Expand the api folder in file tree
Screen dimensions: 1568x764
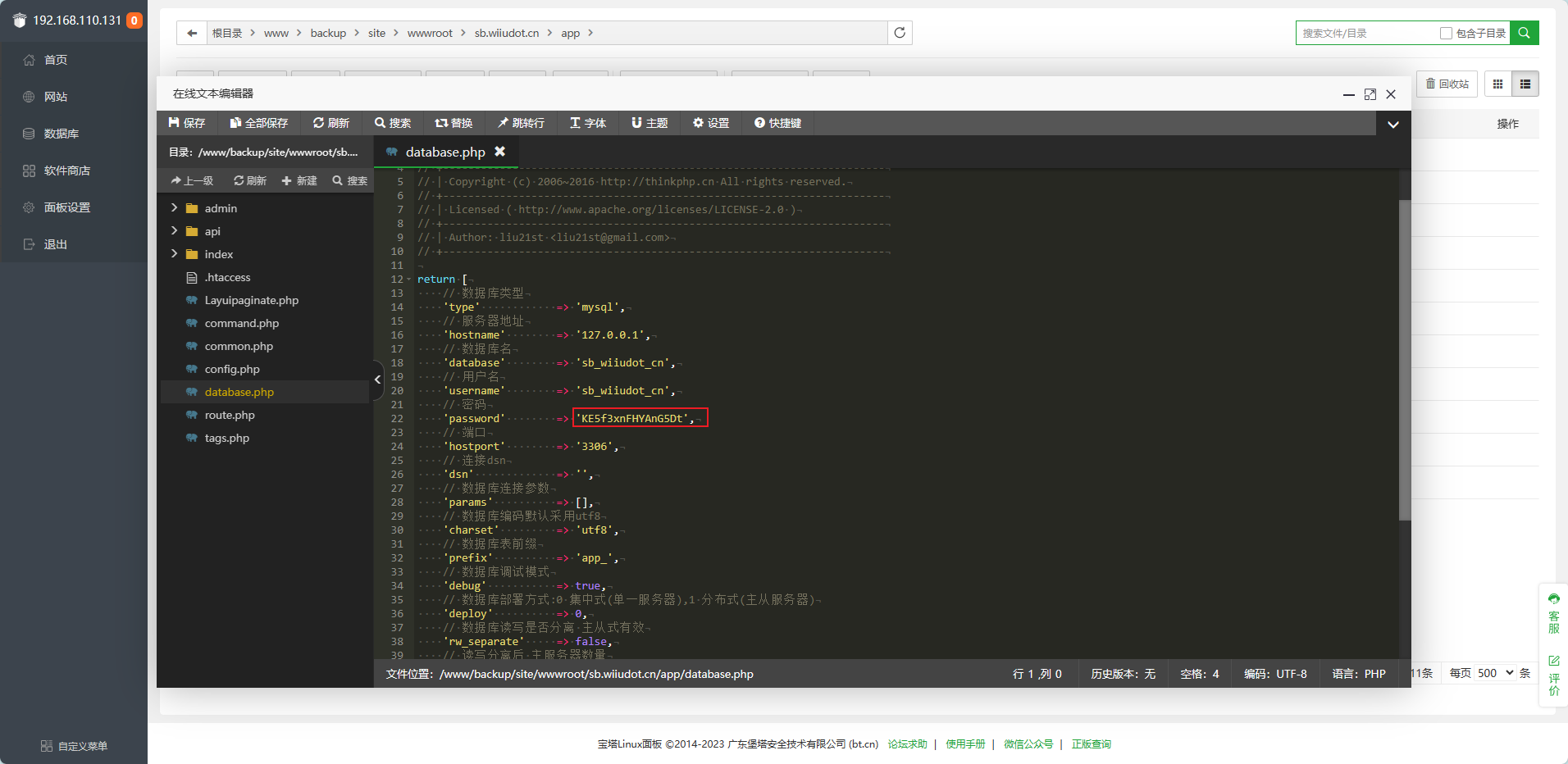pos(174,231)
